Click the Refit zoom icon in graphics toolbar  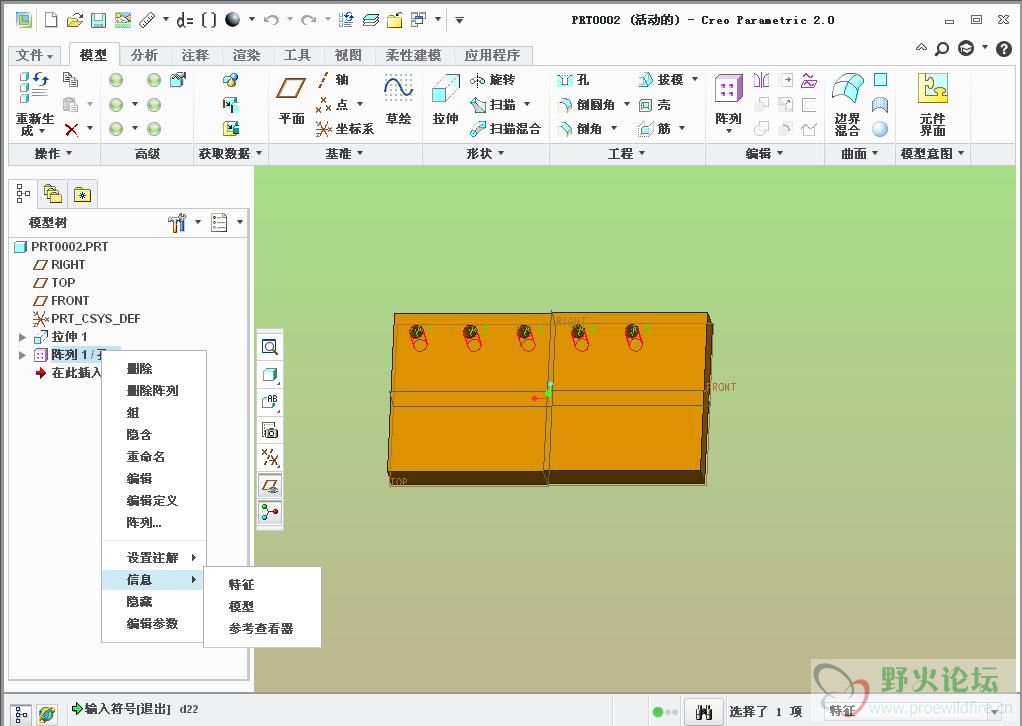270,347
